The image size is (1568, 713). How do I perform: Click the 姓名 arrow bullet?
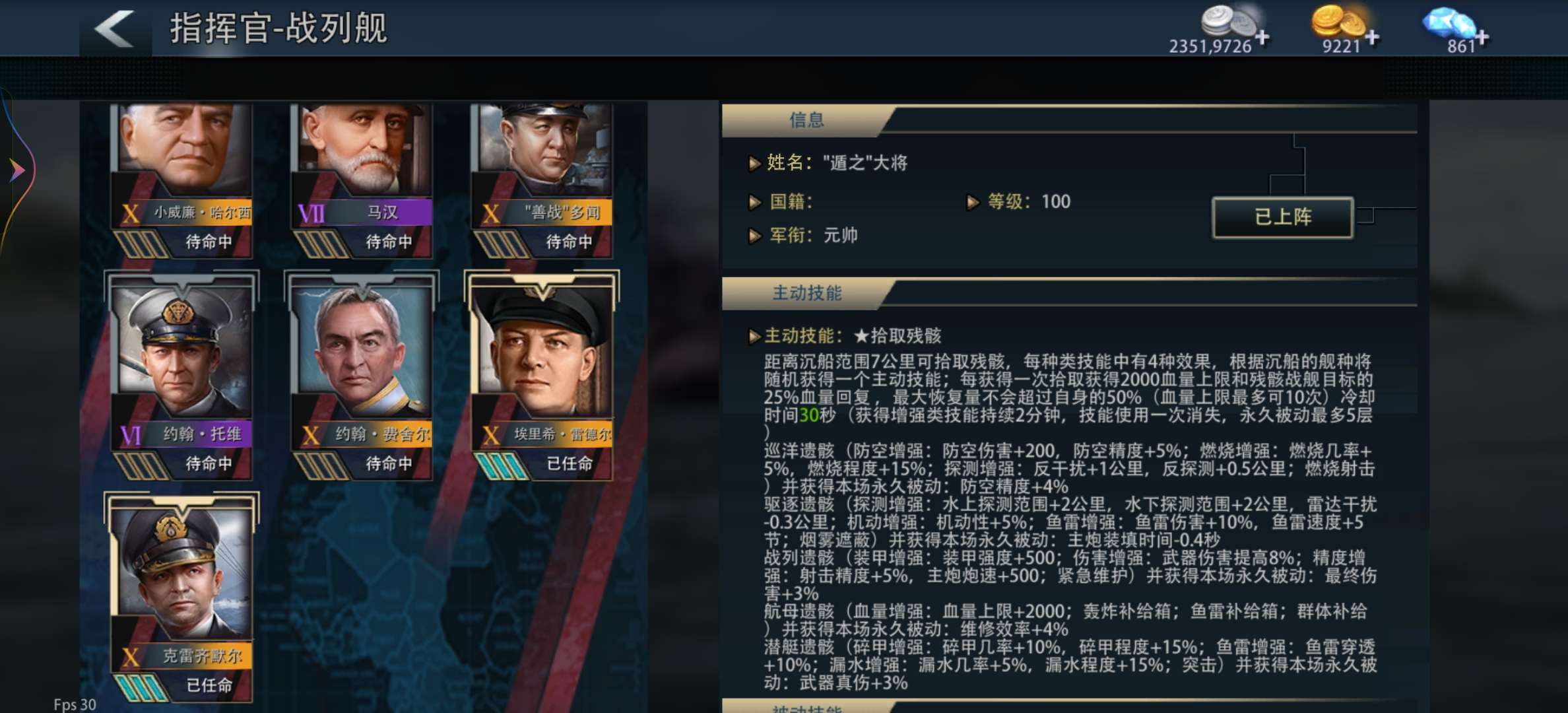coord(754,163)
